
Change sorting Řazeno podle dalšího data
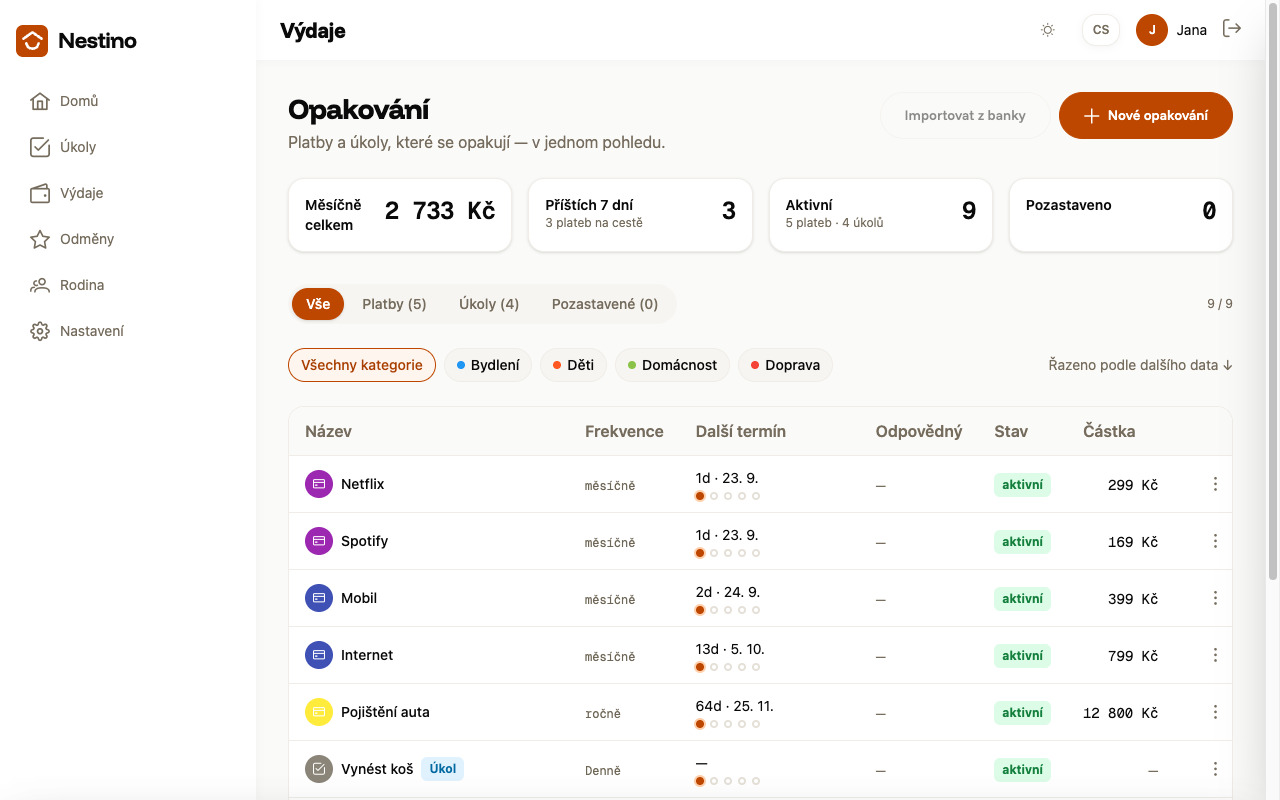pos(1140,365)
